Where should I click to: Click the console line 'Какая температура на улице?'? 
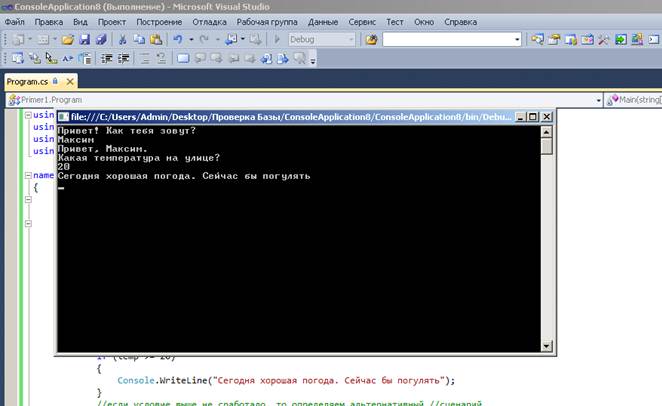point(139,158)
